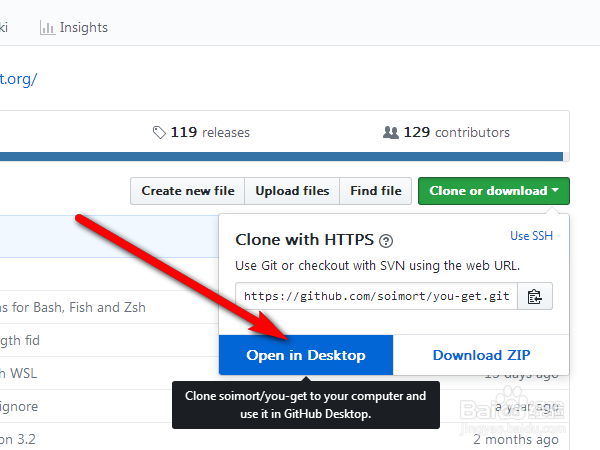Click Download ZIP link
Image resolution: width=600 pixels, height=450 pixels.
click(x=481, y=355)
